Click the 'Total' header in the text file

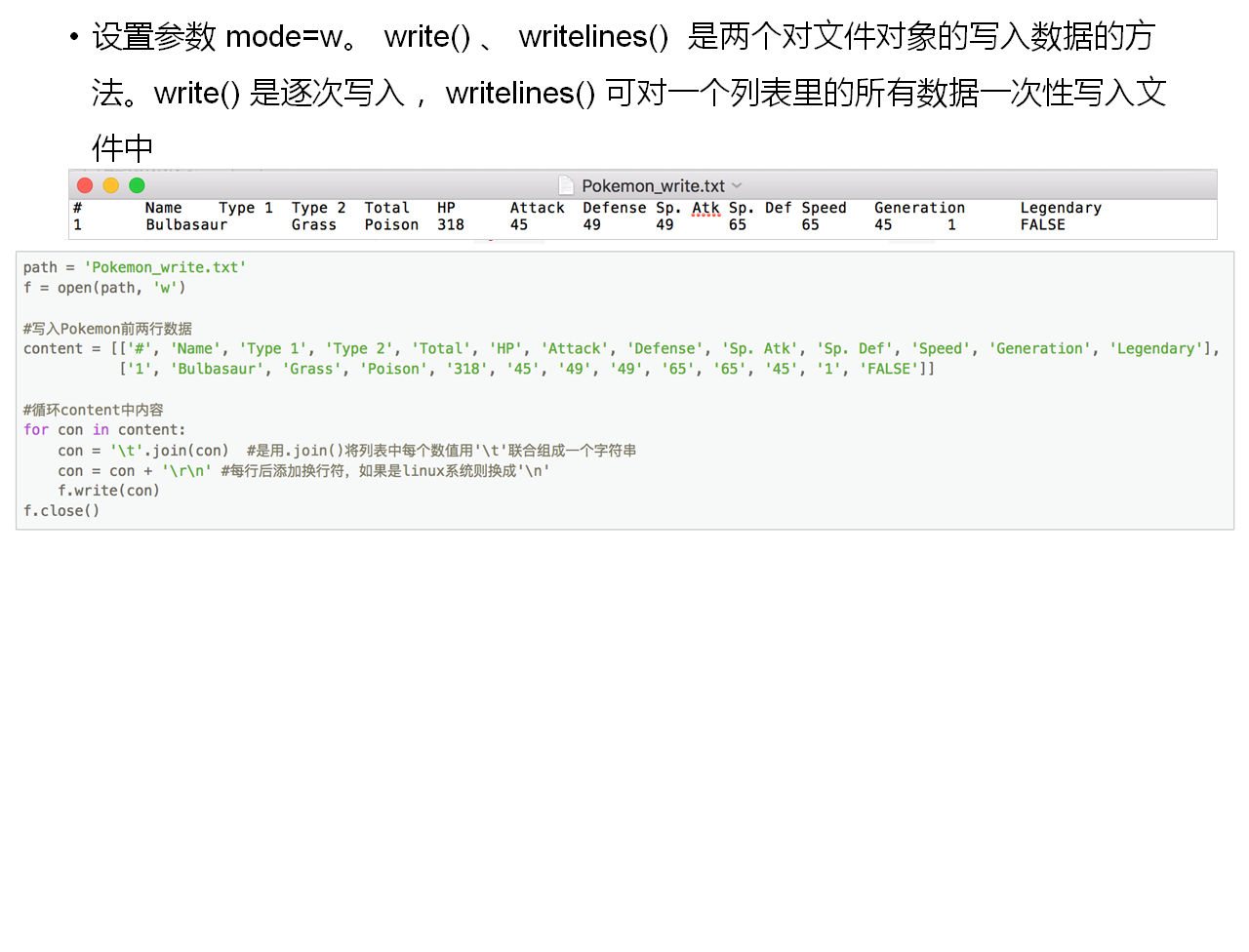point(387,208)
